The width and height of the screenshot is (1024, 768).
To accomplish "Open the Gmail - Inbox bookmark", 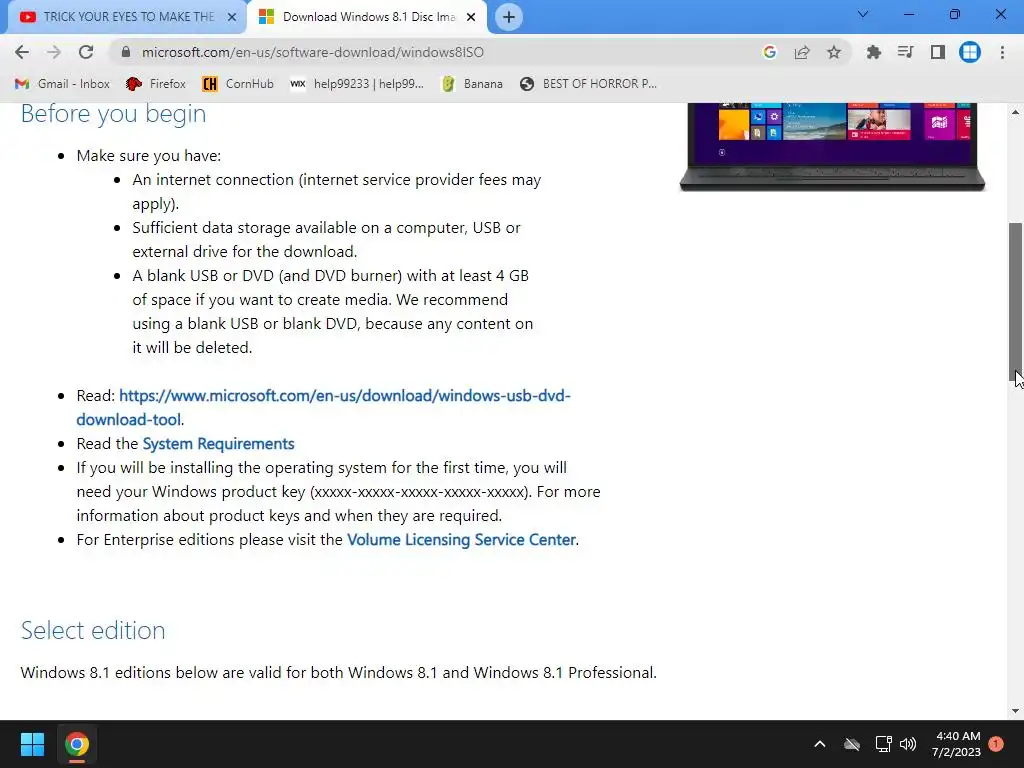I will tap(62, 84).
